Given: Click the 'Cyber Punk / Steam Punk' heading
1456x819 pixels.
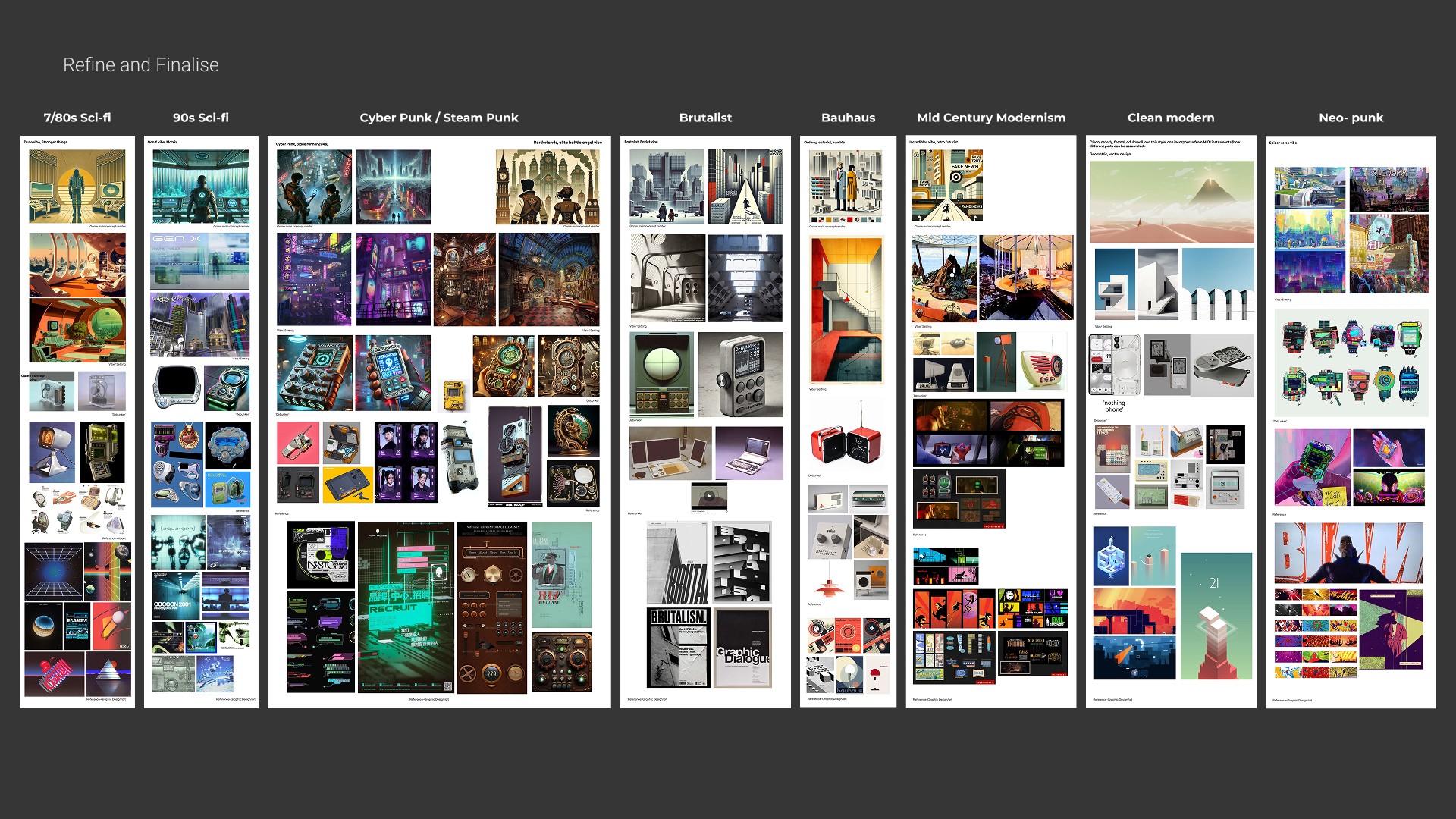Looking at the screenshot, I should [x=438, y=118].
